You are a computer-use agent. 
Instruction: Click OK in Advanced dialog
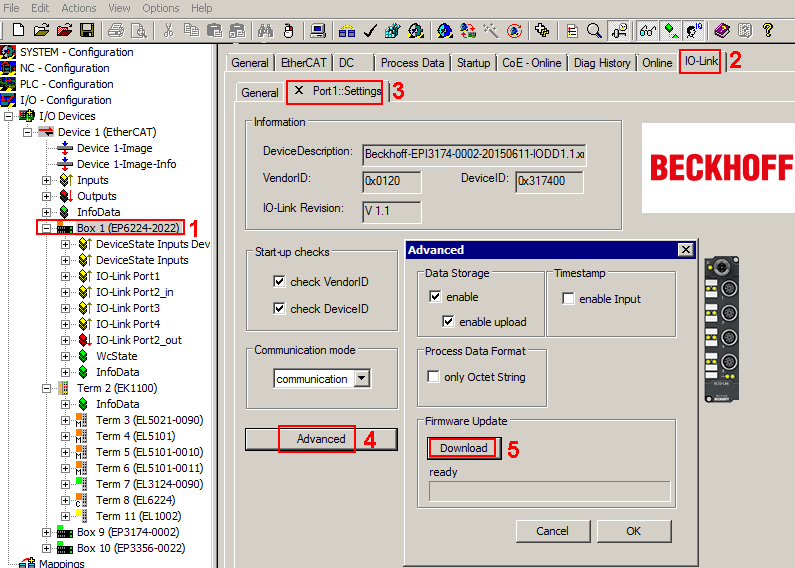[x=634, y=531]
